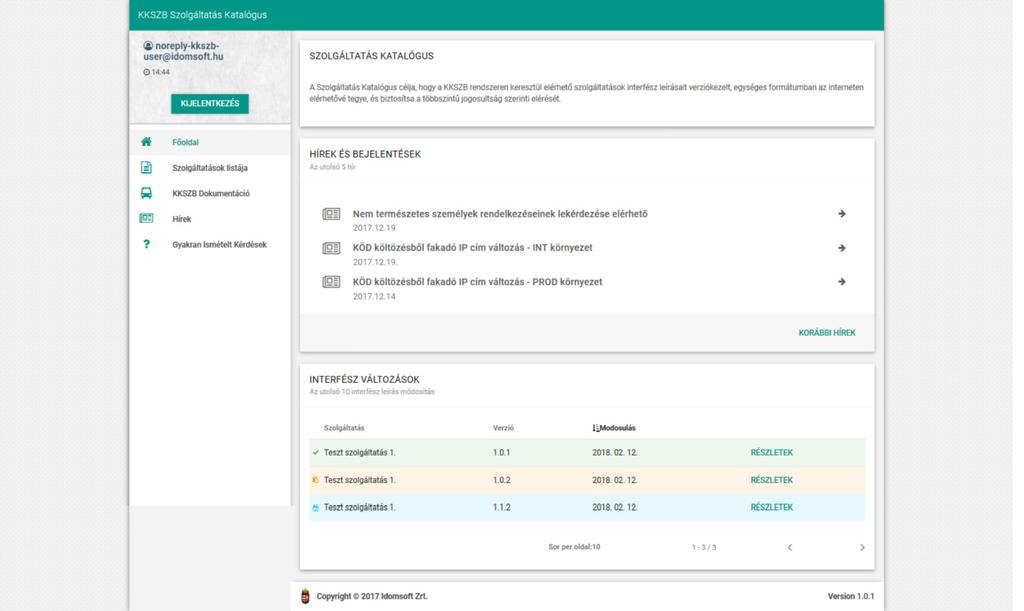
Task: Select Teszt szolgáltatás 1. row version 1.1.2
Action: (587, 507)
